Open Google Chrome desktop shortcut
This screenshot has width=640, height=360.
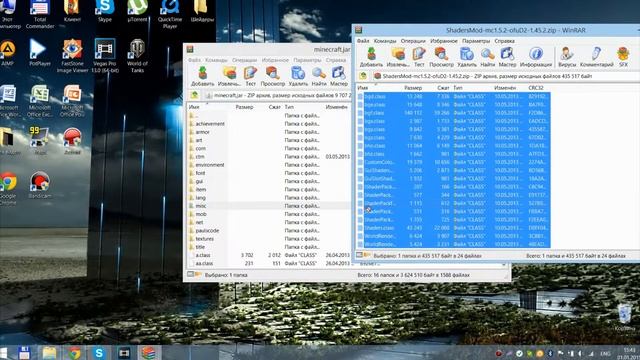point(8,187)
